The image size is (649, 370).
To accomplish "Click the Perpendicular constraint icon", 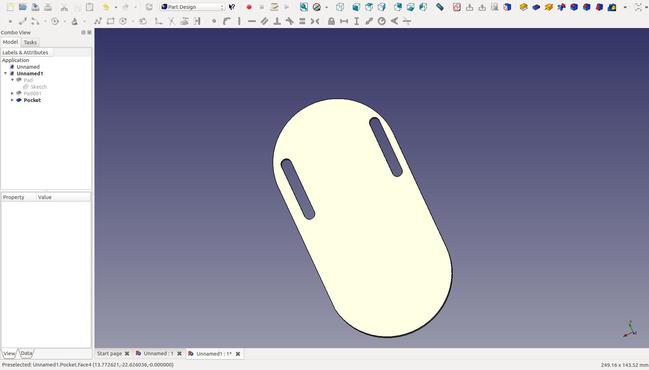I will point(277,21).
